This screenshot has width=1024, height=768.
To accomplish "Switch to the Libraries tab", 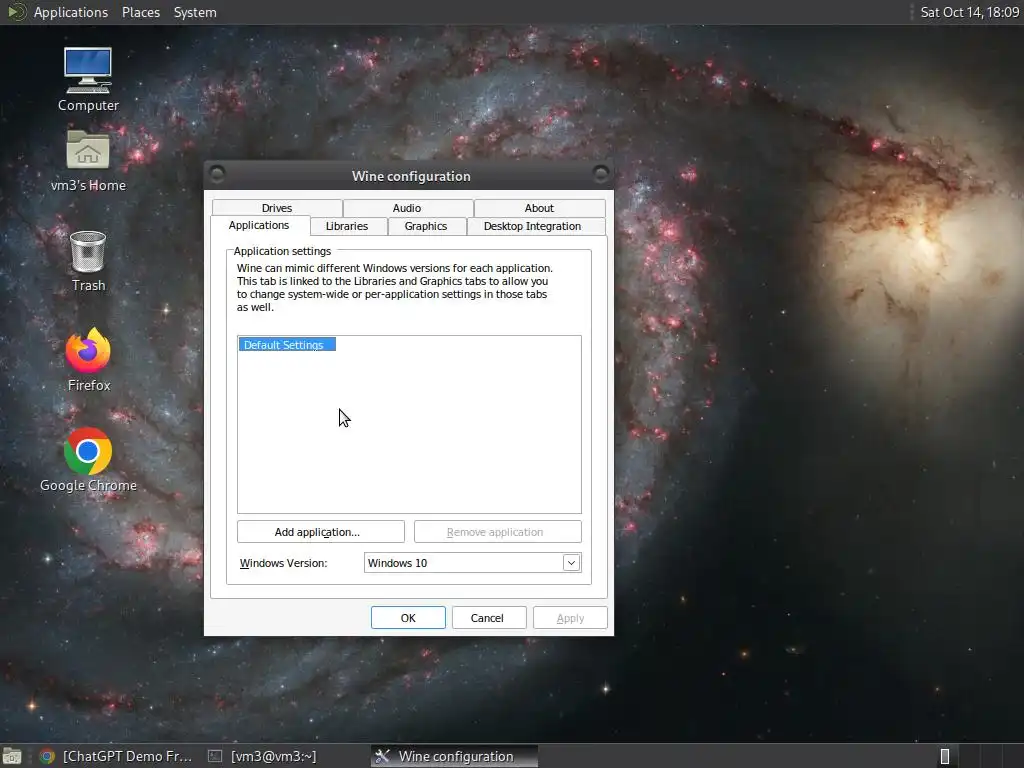I will pos(347,226).
